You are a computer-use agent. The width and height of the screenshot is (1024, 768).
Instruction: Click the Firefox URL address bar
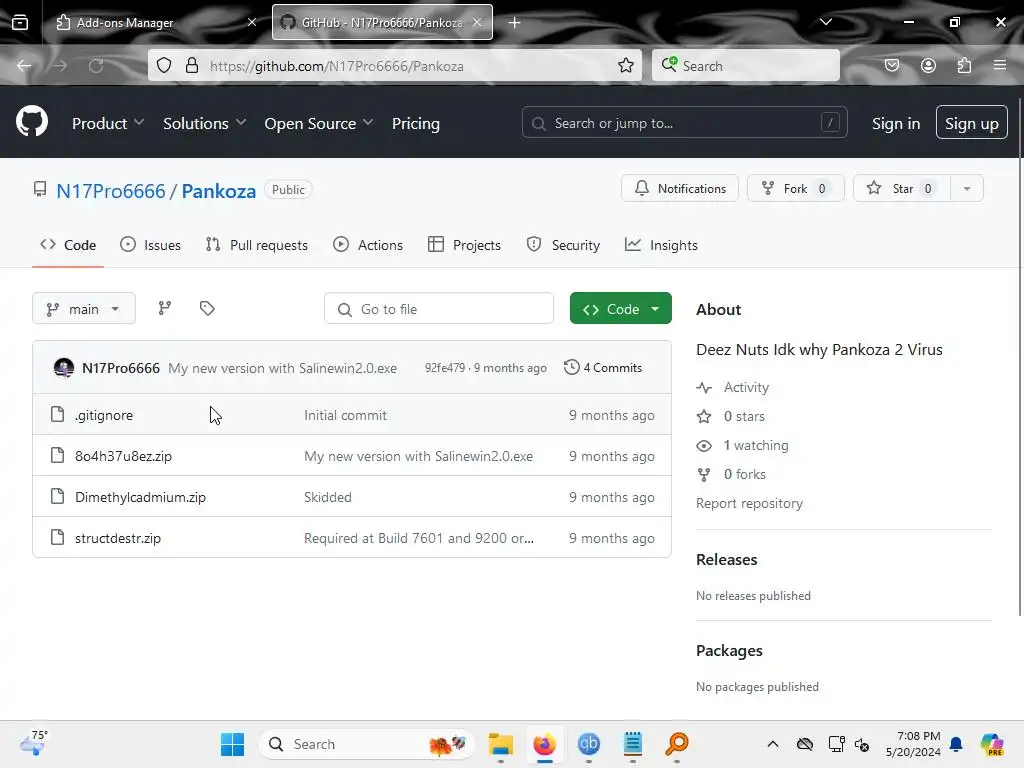point(394,65)
